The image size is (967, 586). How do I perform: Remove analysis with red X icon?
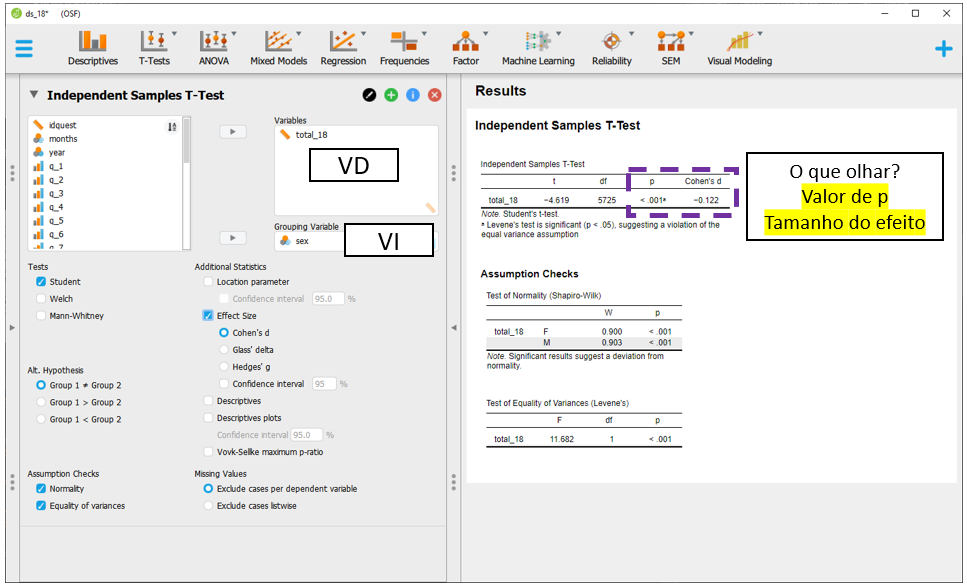click(x=435, y=95)
